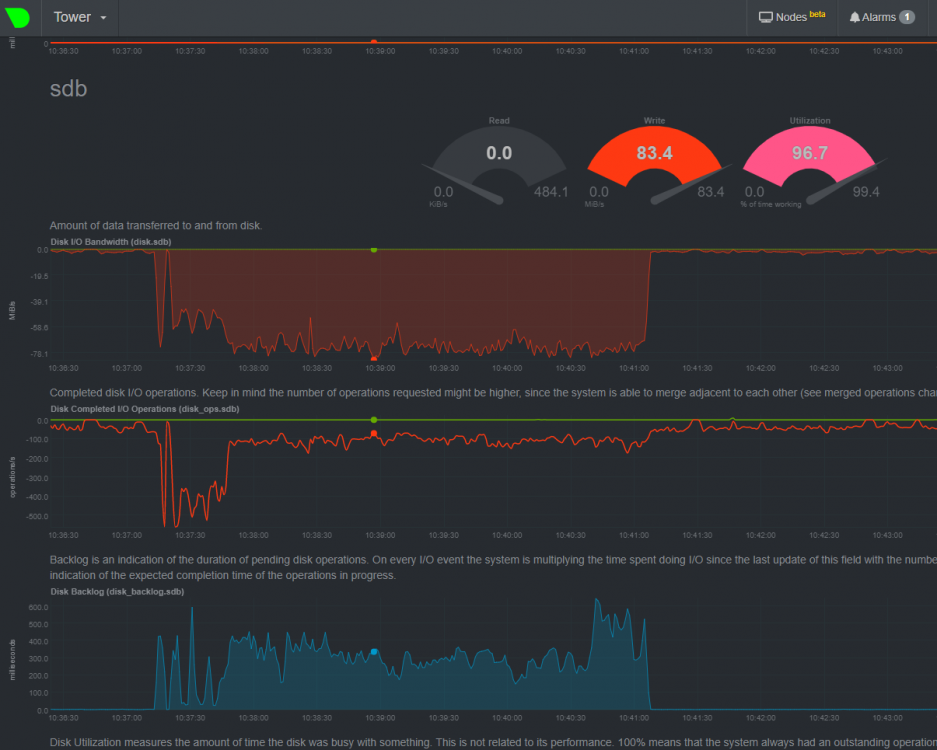Click the Nodes monitor icon

[765, 17]
